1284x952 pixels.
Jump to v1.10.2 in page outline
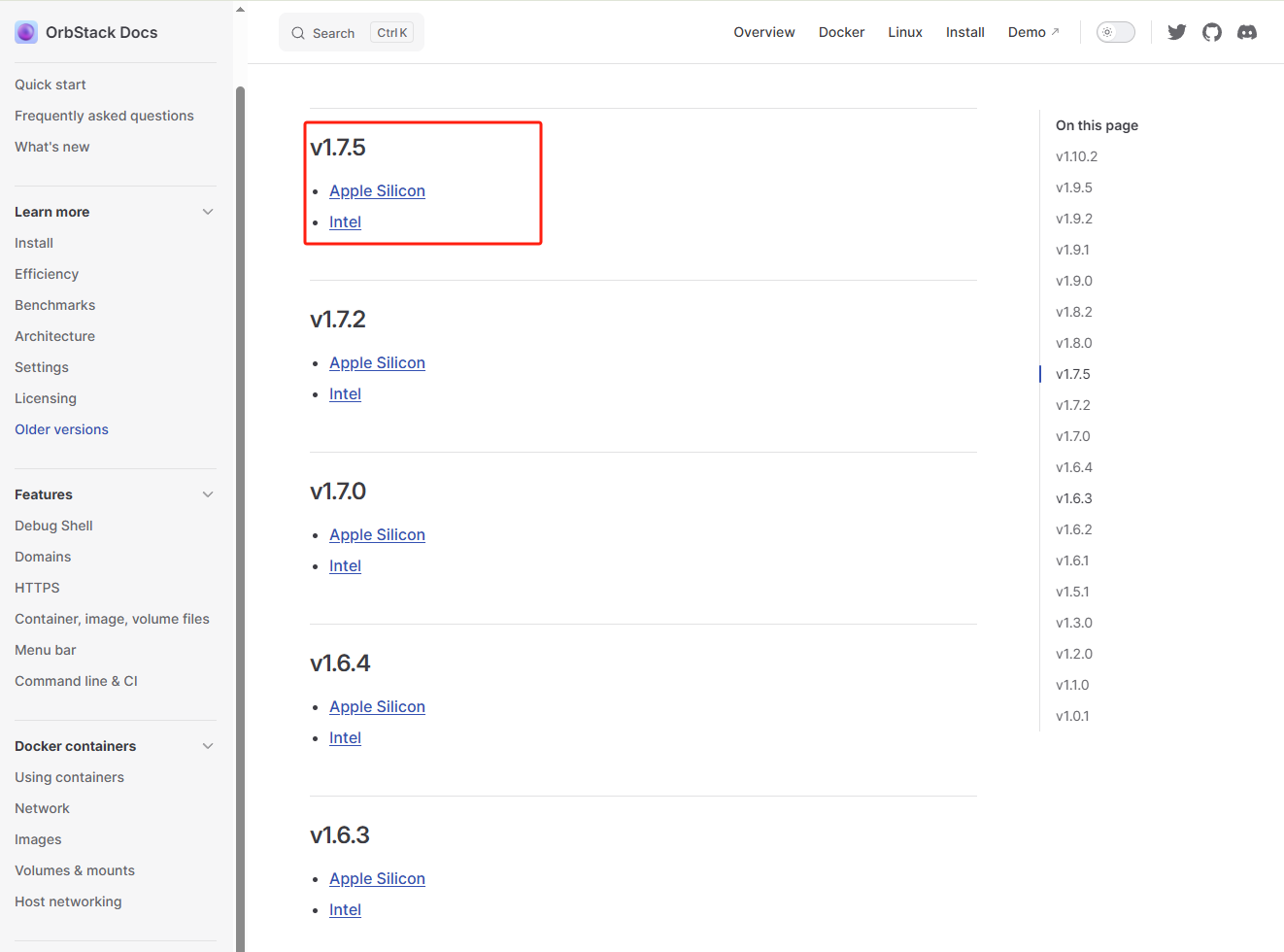coord(1076,156)
